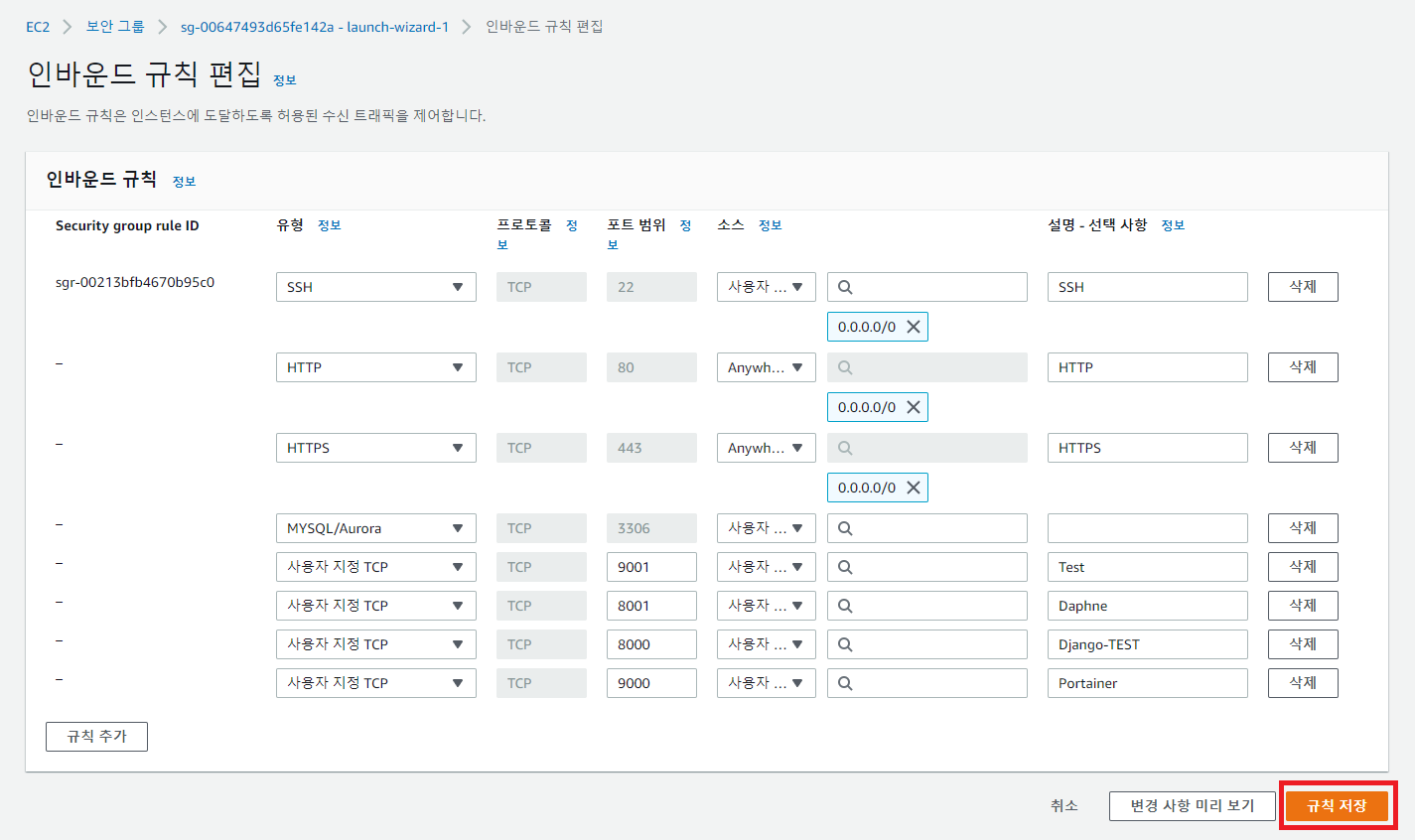The width and height of the screenshot is (1415, 840).
Task: Open source type dropdown for SSH rule
Action: click(x=767, y=287)
